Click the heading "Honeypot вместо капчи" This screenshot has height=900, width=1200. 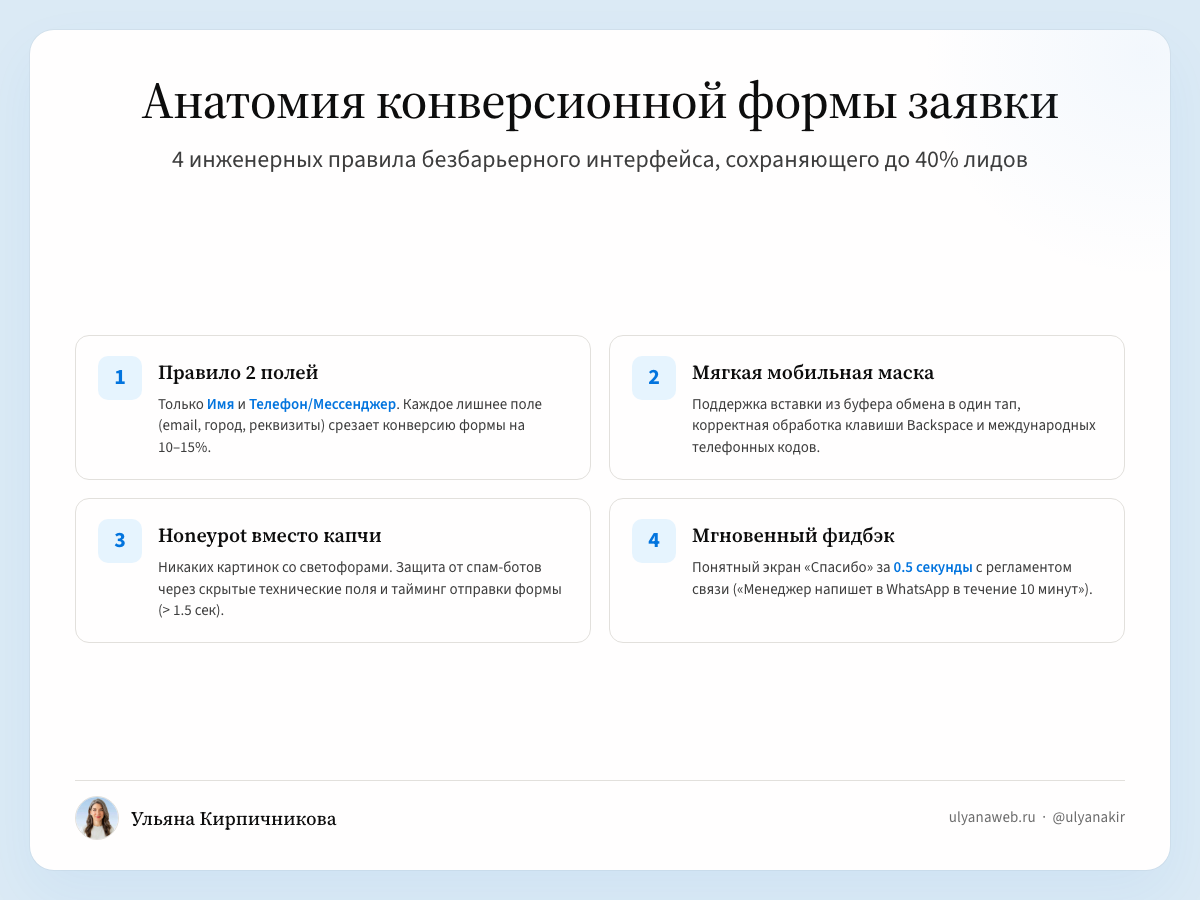coord(270,536)
